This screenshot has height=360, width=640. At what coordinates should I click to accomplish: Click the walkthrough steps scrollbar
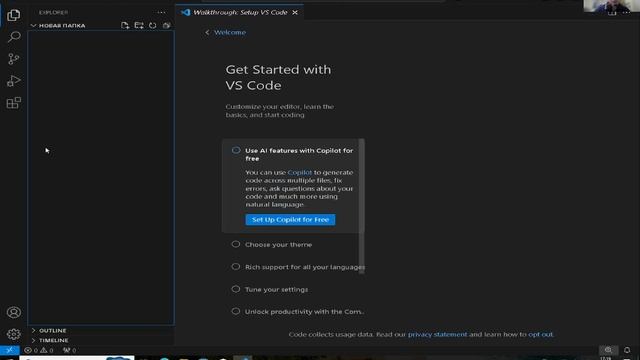(x=362, y=206)
